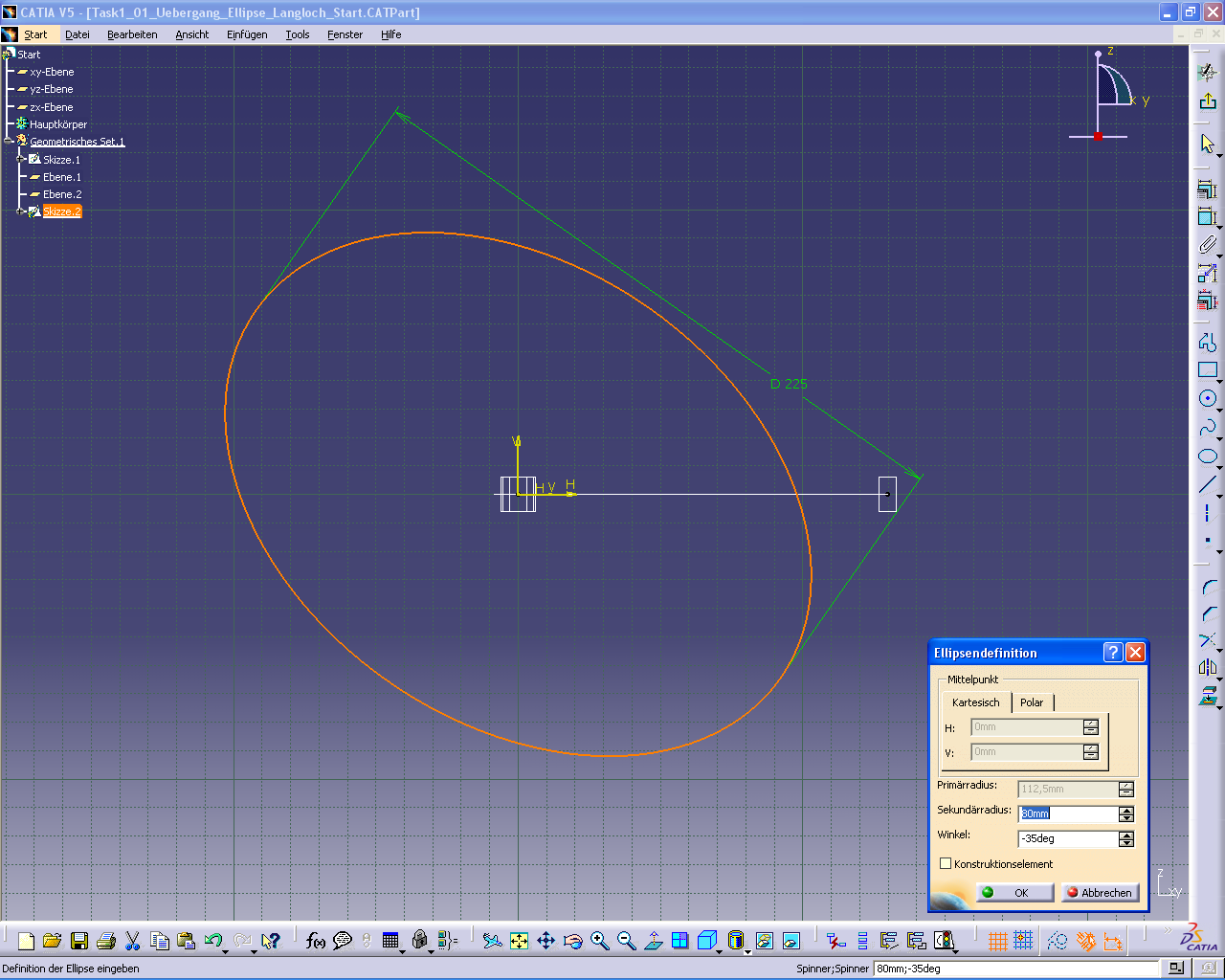
Task: Click the Paste clipboard icon
Action: [x=187, y=941]
